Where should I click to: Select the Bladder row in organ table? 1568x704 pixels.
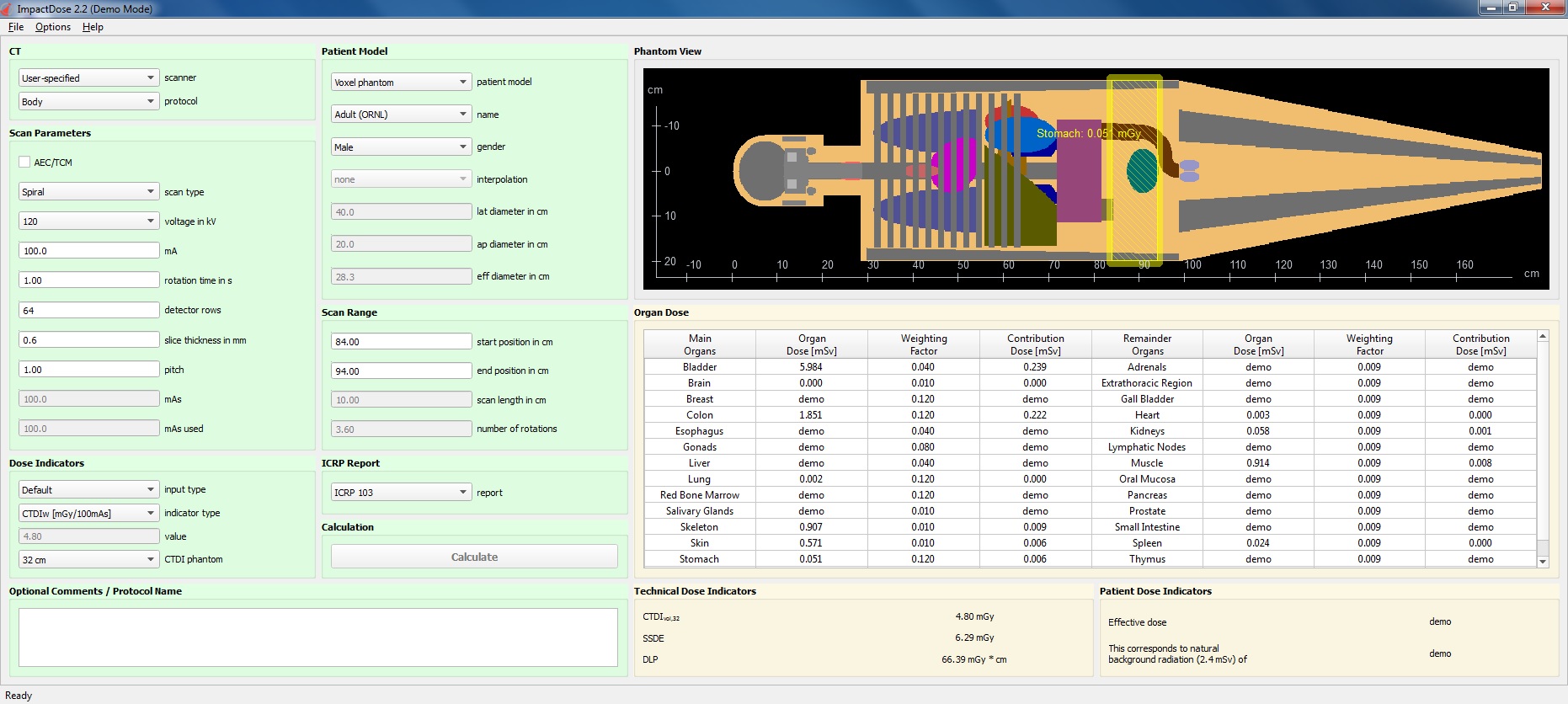700,367
